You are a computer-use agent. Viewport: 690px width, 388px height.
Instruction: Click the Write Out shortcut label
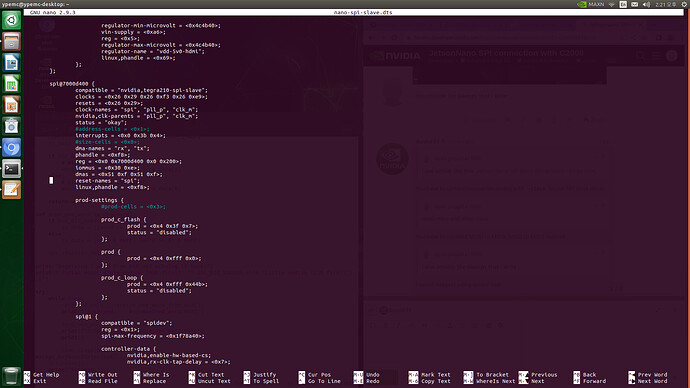(x=103, y=375)
